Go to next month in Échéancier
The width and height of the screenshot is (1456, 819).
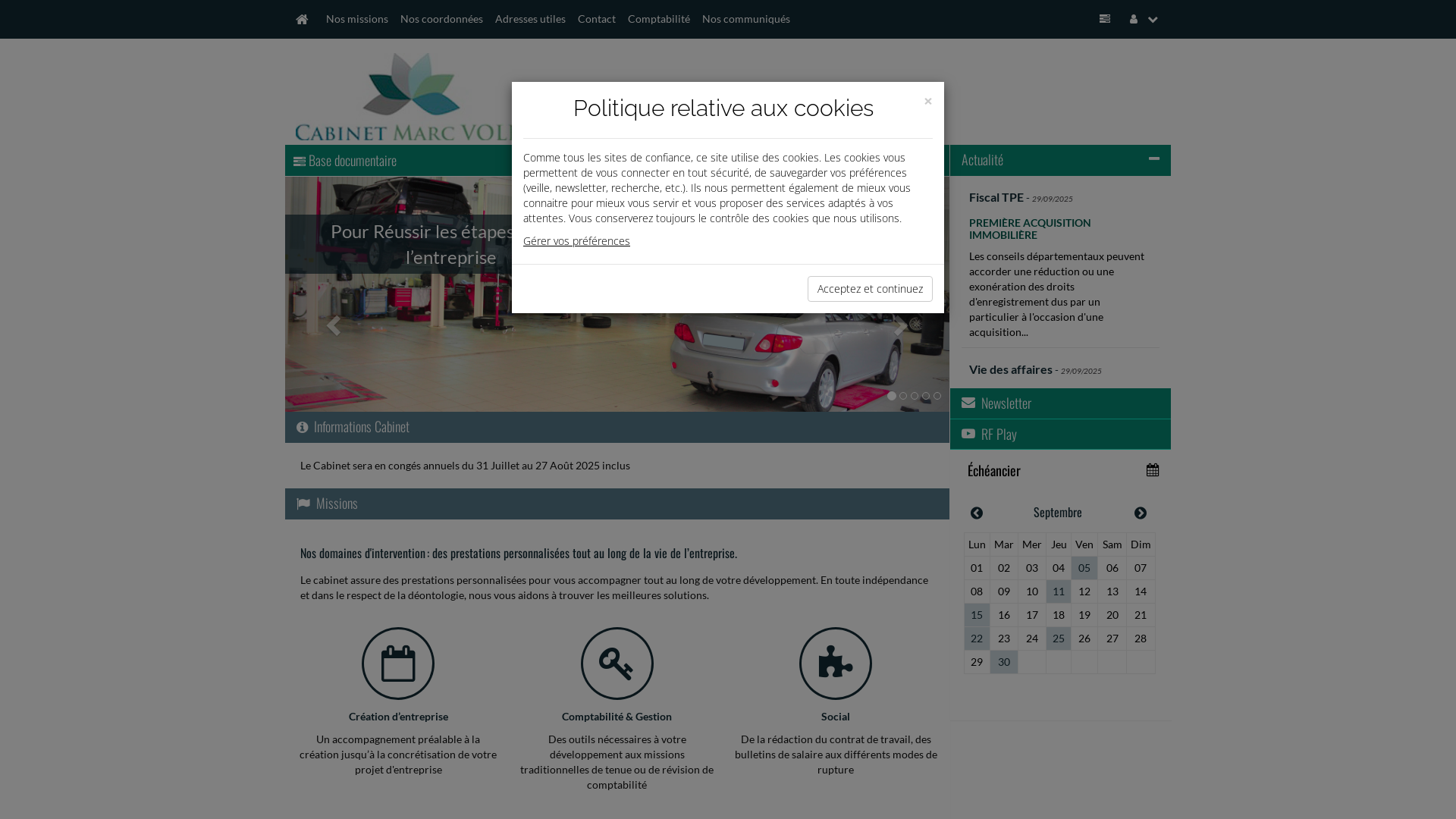(1140, 513)
